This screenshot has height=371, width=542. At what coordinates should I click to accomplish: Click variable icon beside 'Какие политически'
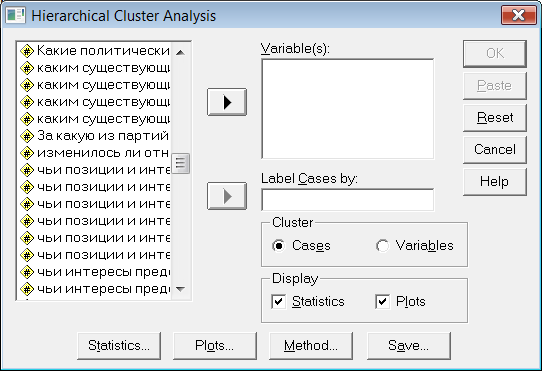click(27, 51)
